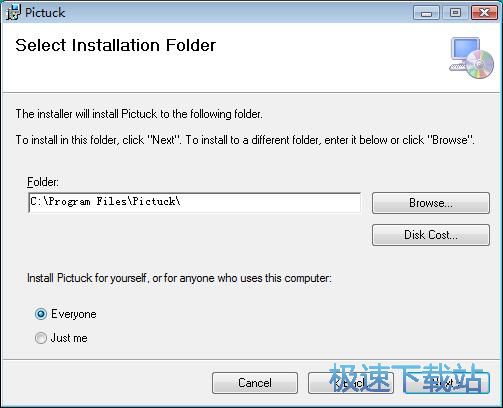Click the Select Installation Folder heading
Image resolution: width=503 pixels, height=408 pixels.
click(x=116, y=45)
